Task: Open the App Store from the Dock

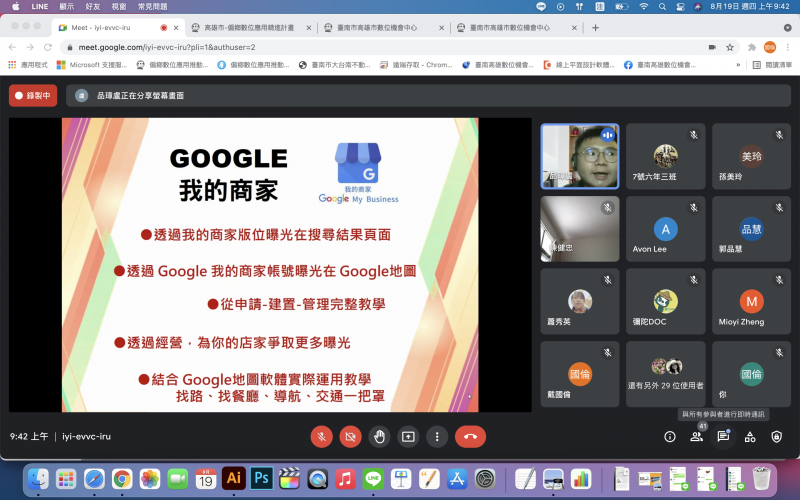Action: click(x=457, y=479)
